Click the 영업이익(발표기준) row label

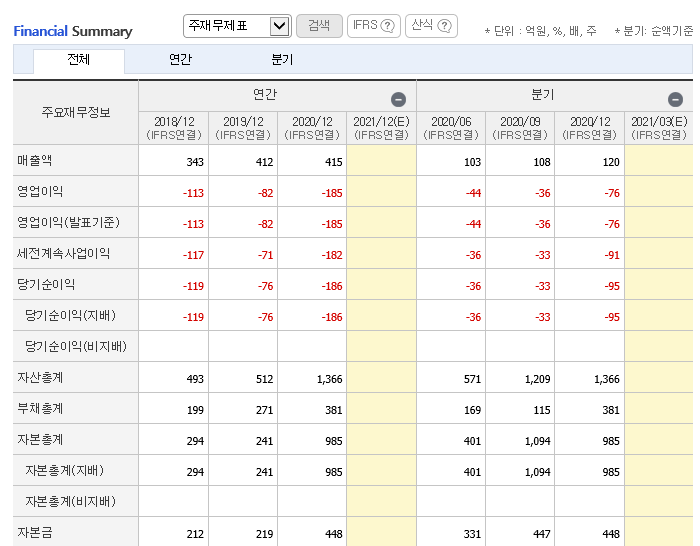pos(69,222)
